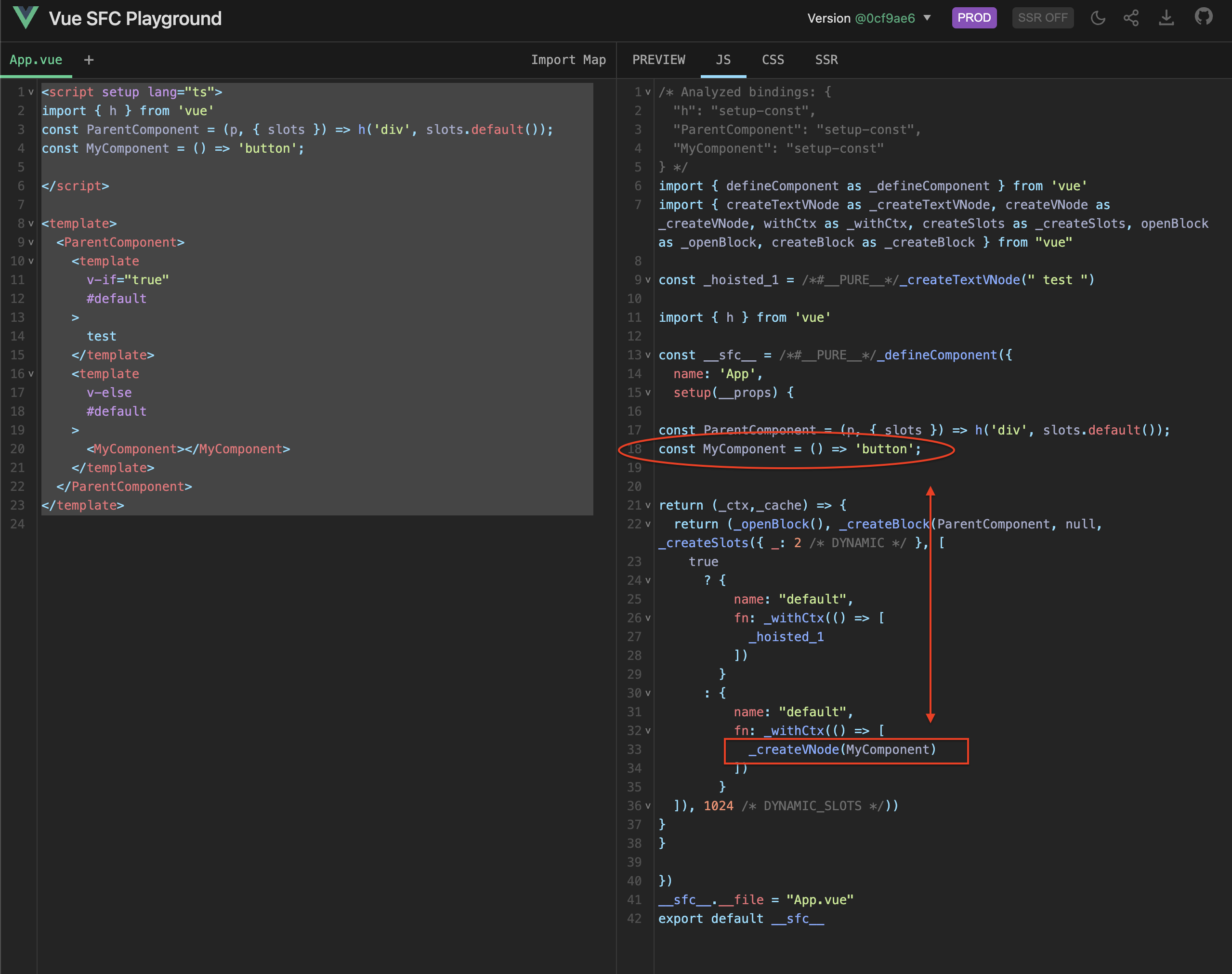Click line number 18 in the JS output gutter
Screen dimensions: 1232x974
click(x=634, y=449)
